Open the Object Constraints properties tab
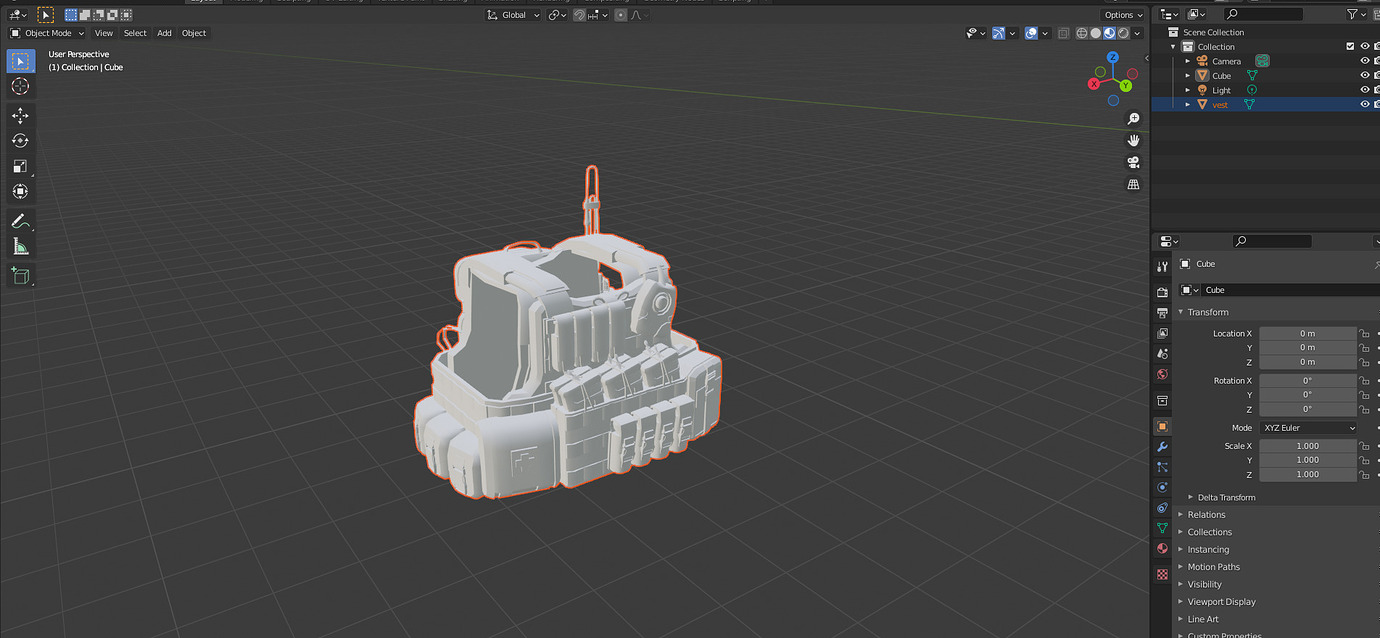1380x638 pixels. pyautogui.click(x=1162, y=508)
